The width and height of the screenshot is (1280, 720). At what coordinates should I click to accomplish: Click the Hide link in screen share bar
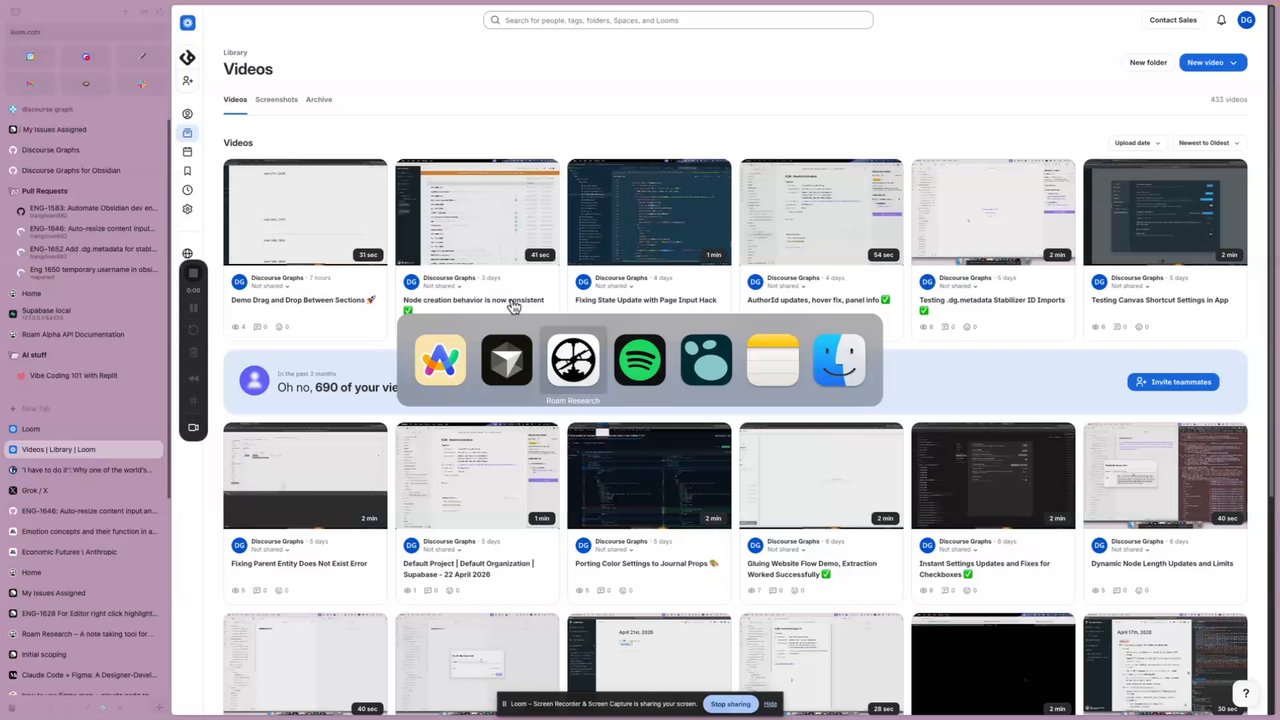coord(770,704)
